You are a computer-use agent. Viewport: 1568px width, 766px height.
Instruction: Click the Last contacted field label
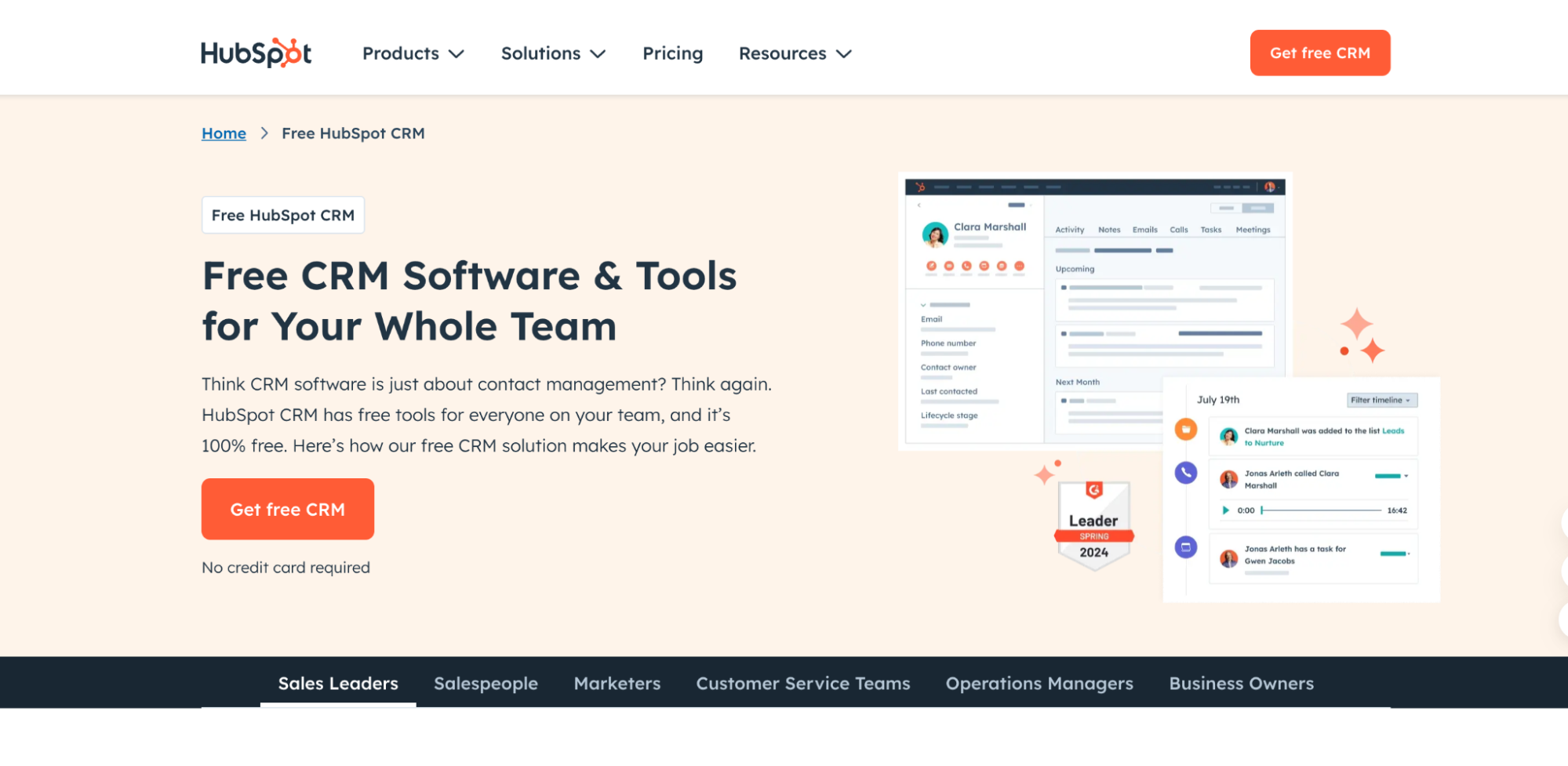(949, 391)
